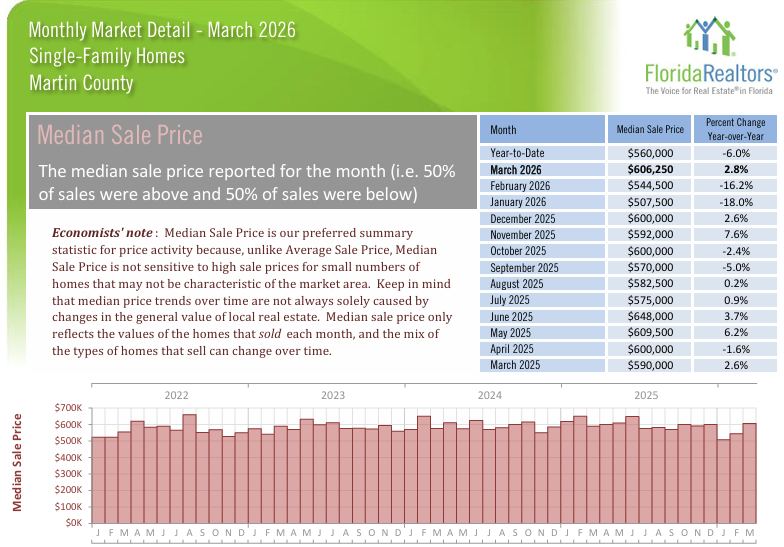Click the -2.4% percent change cell
The width and height of the screenshot is (784, 547).
[x=736, y=251]
